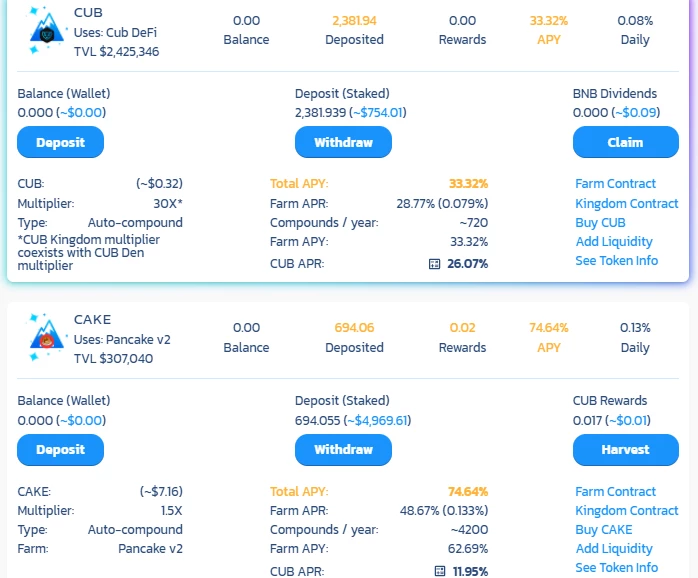Deposit into the CUB kingdom vault
The image size is (698, 578).
[61, 142]
